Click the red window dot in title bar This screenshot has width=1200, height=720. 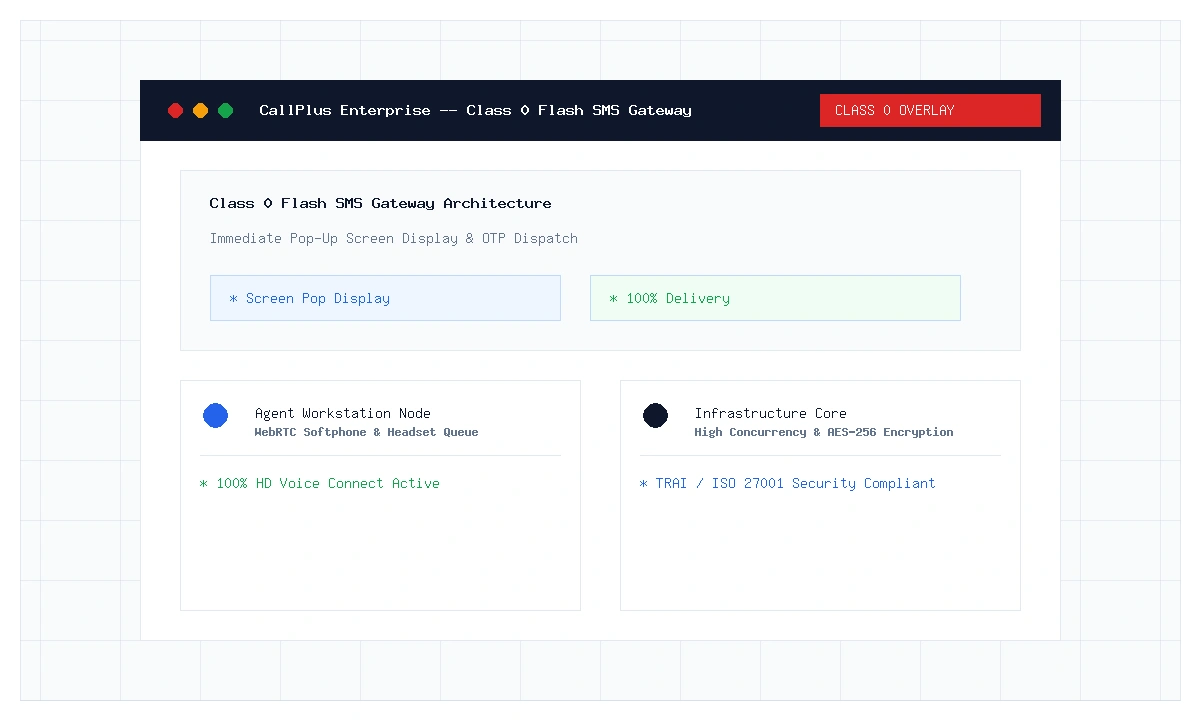pyautogui.click(x=175, y=110)
